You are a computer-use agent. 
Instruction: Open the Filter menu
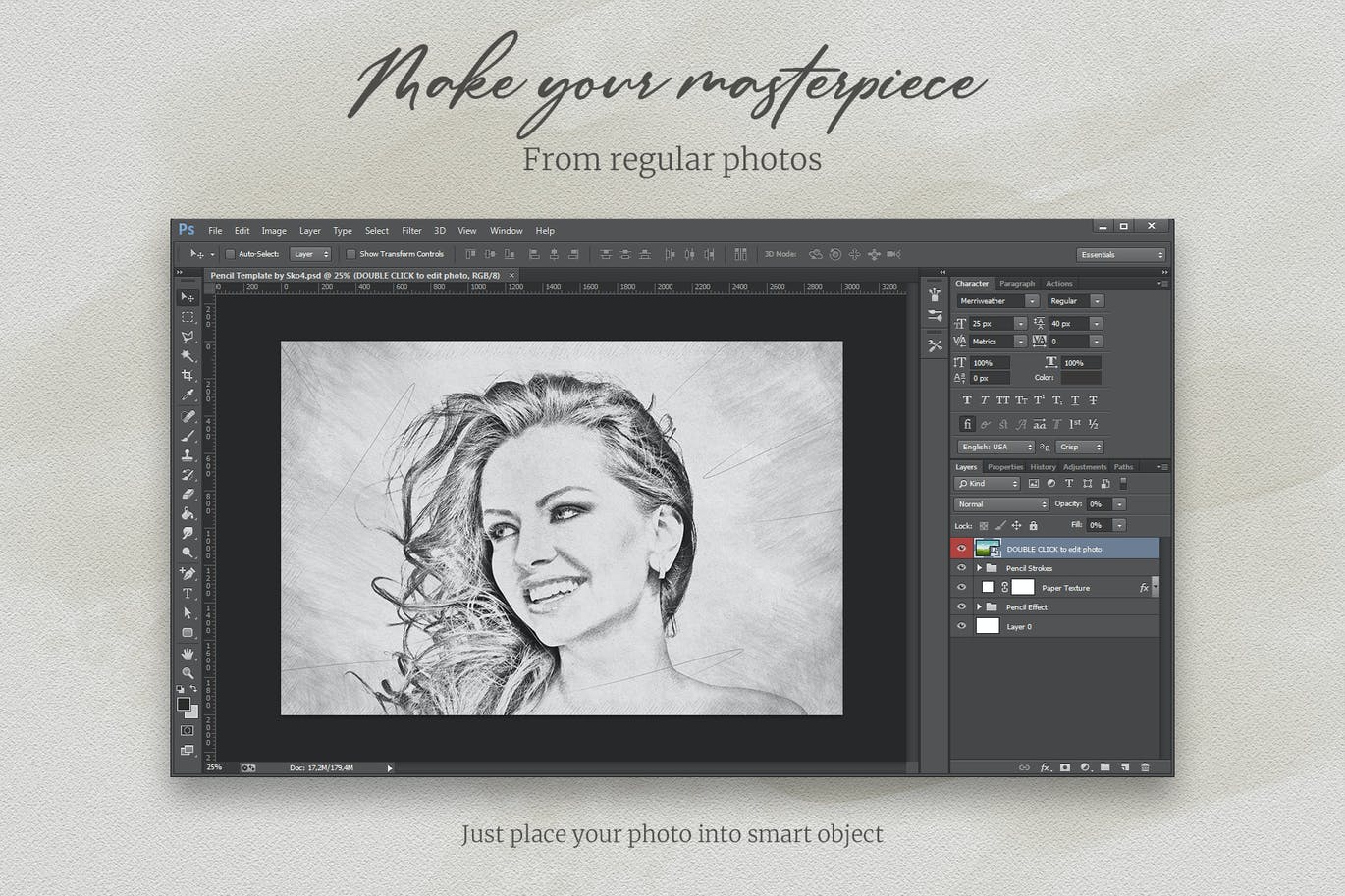point(411,231)
